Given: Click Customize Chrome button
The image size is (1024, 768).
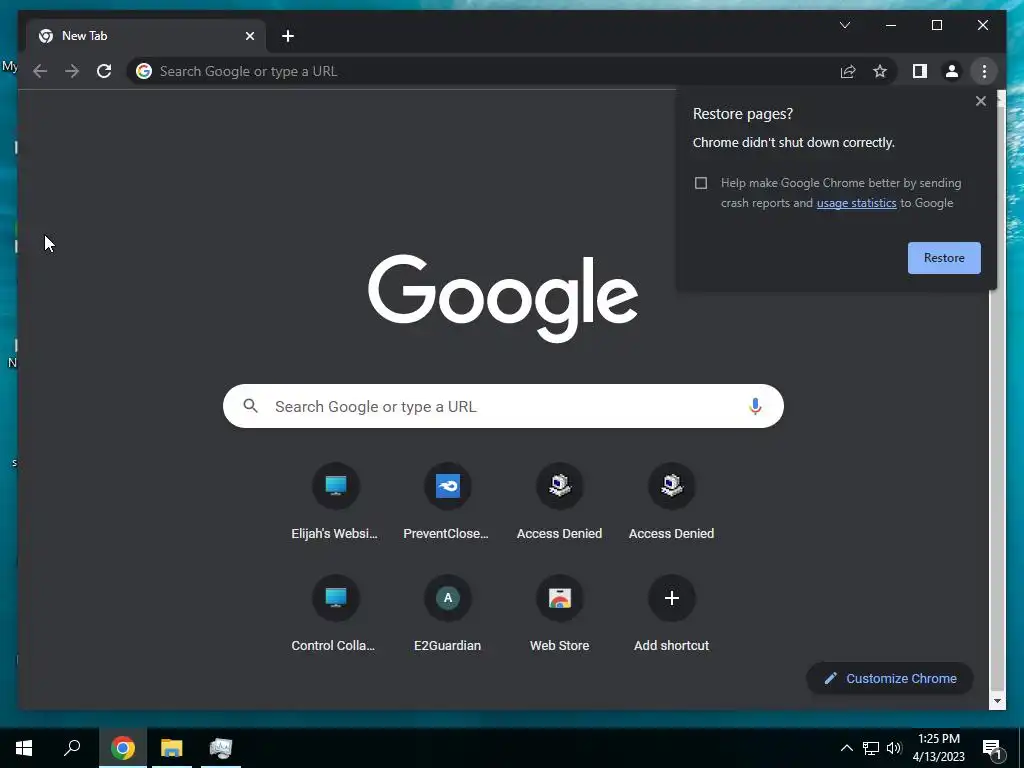Looking at the screenshot, I should 890,679.
